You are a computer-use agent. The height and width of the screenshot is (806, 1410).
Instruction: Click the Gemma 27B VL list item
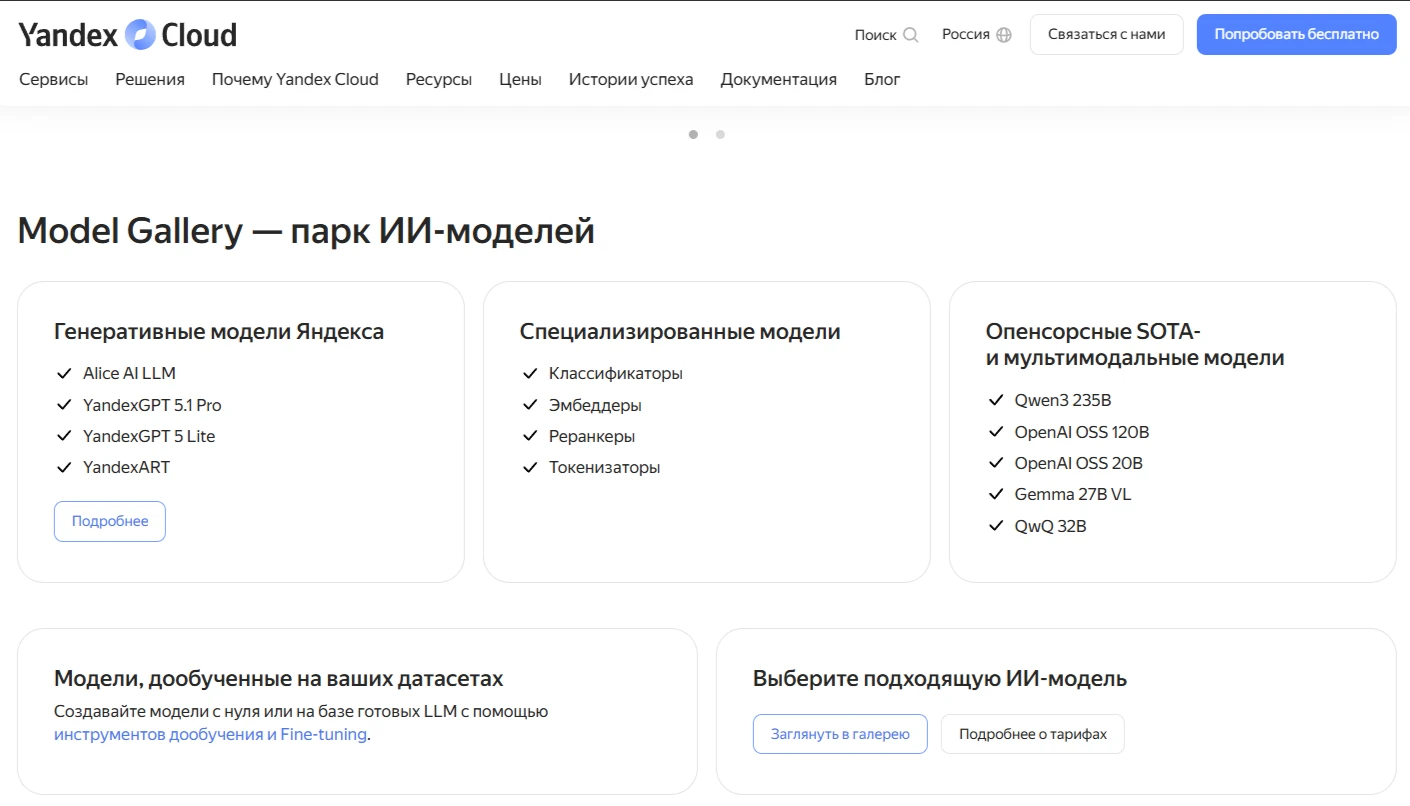(1073, 494)
